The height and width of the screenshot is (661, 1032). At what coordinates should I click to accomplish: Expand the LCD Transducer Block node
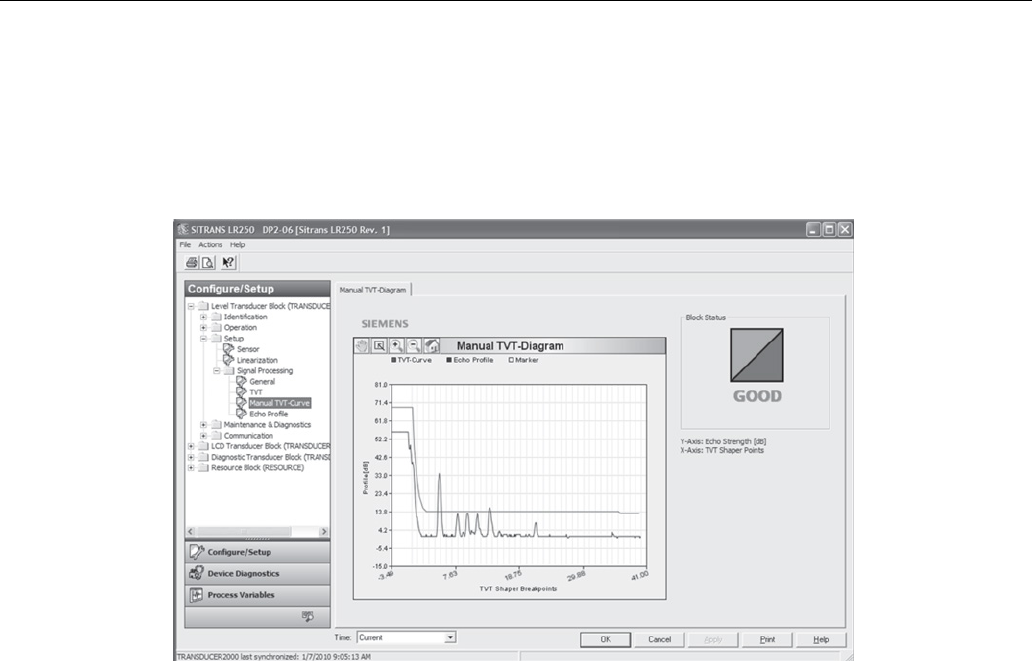pyautogui.click(x=191, y=446)
